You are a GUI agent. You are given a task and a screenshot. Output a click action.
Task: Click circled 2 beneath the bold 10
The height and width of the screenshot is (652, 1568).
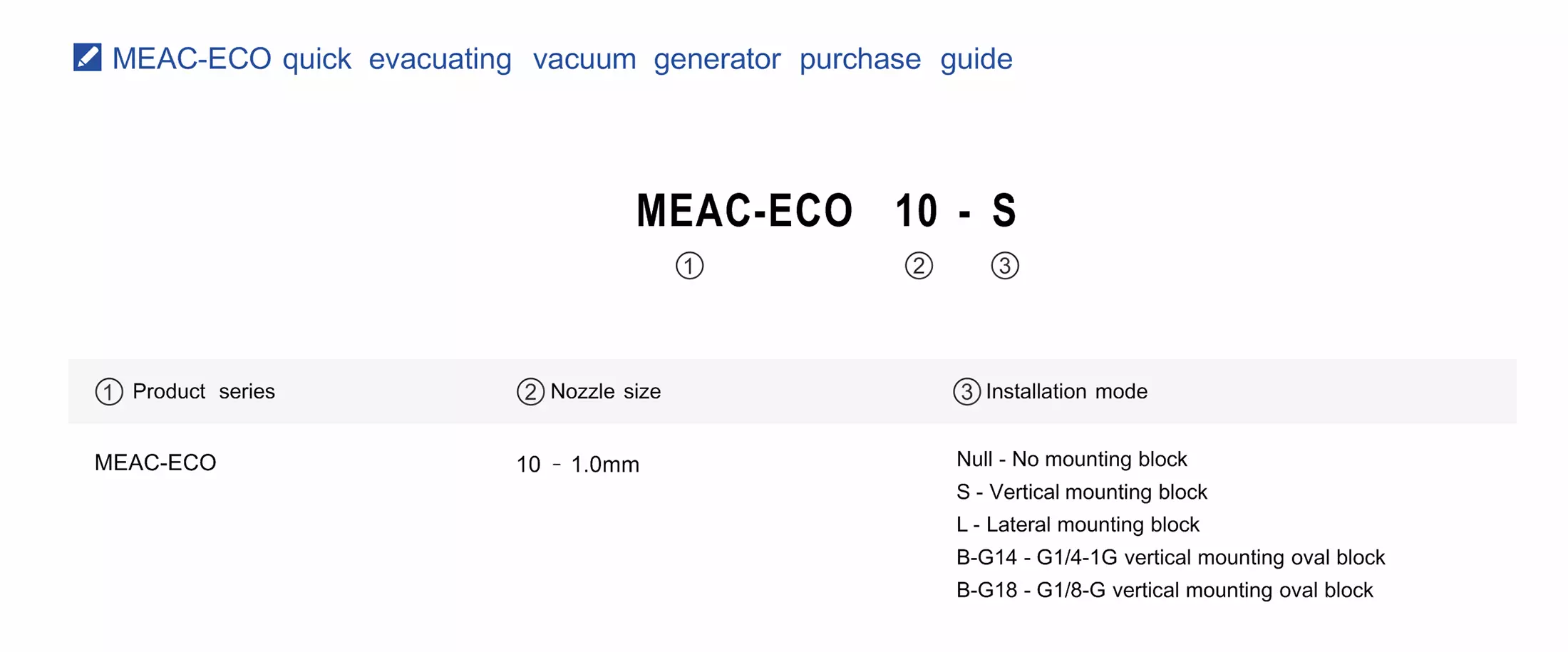pos(919,266)
